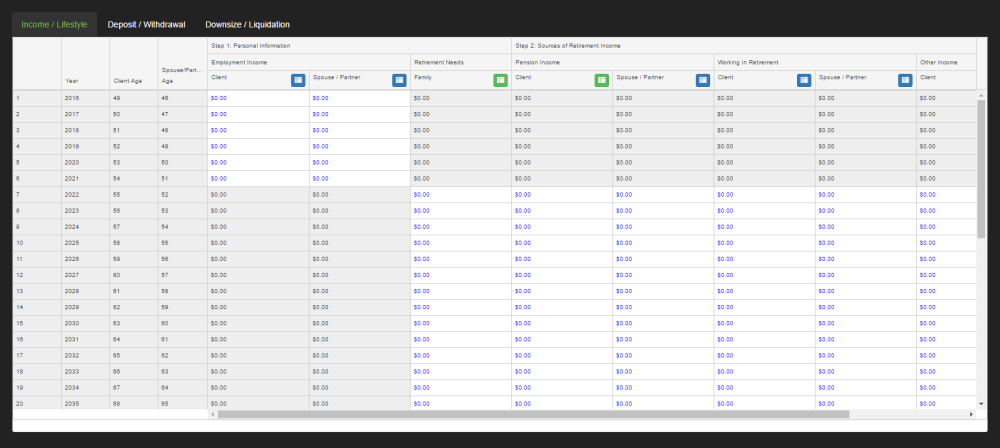Click the horizontal scrollbar left arrow
This screenshot has height=448, width=1000.
tap(213, 414)
